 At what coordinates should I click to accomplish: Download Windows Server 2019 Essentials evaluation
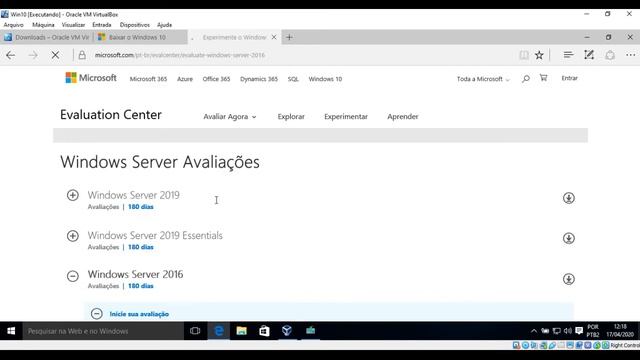[569, 238]
